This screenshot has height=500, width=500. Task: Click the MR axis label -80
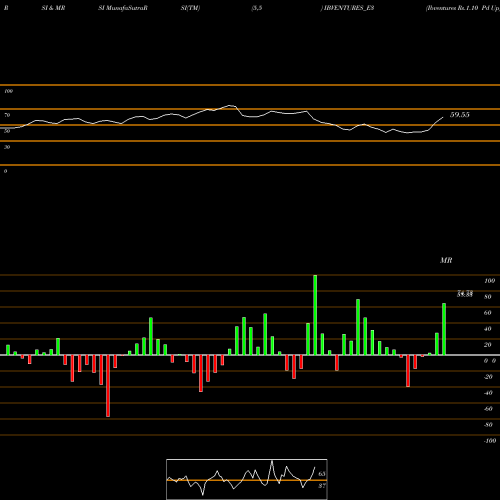point(488,425)
